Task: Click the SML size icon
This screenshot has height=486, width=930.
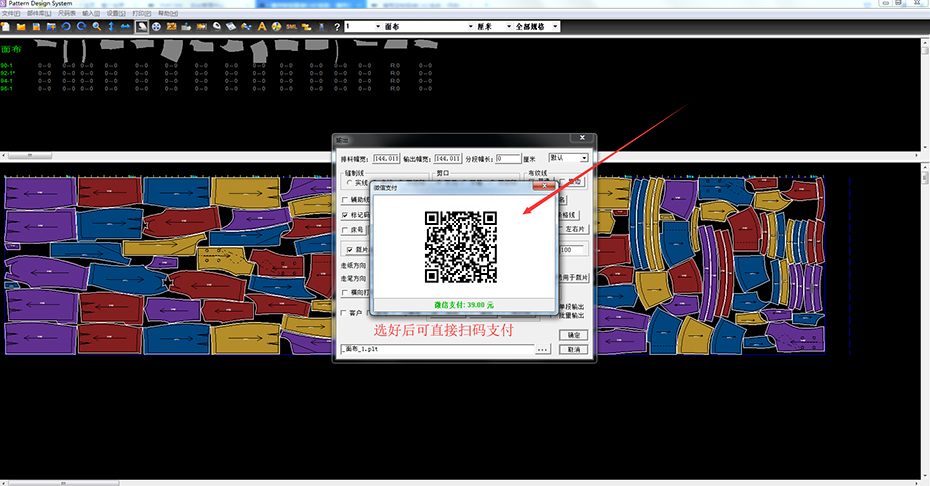Action: 290,26
